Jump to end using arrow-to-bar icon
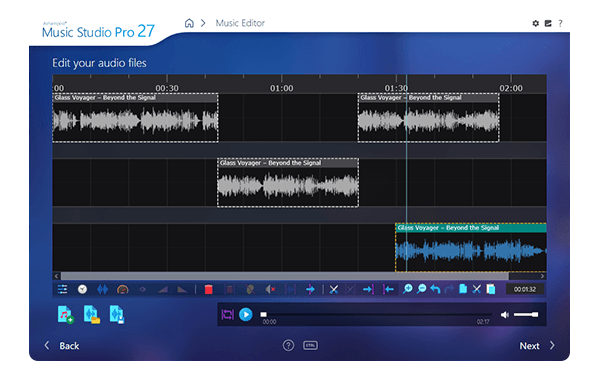 tap(368, 289)
